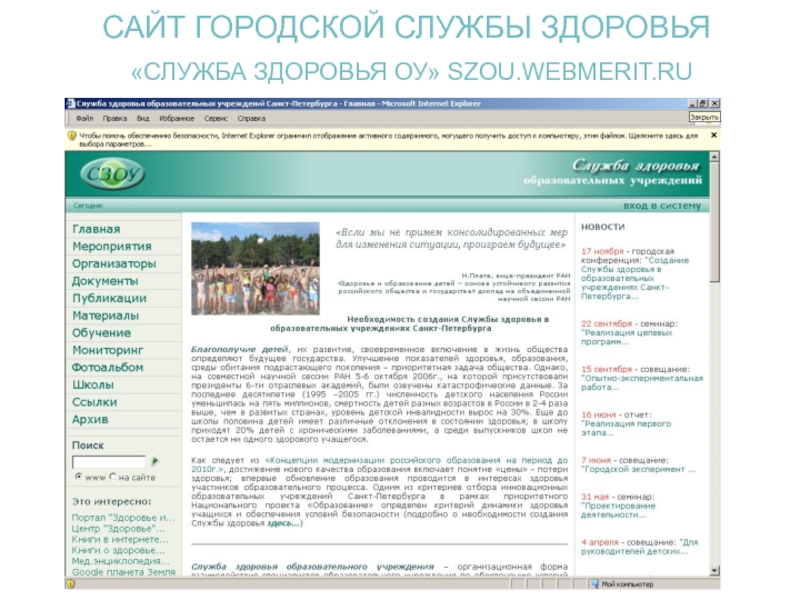Image resolution: width=800 pixels, height=600 pixels.
Task: Open 22 сентября семинар news item
Action: click(x=629, y=333)
